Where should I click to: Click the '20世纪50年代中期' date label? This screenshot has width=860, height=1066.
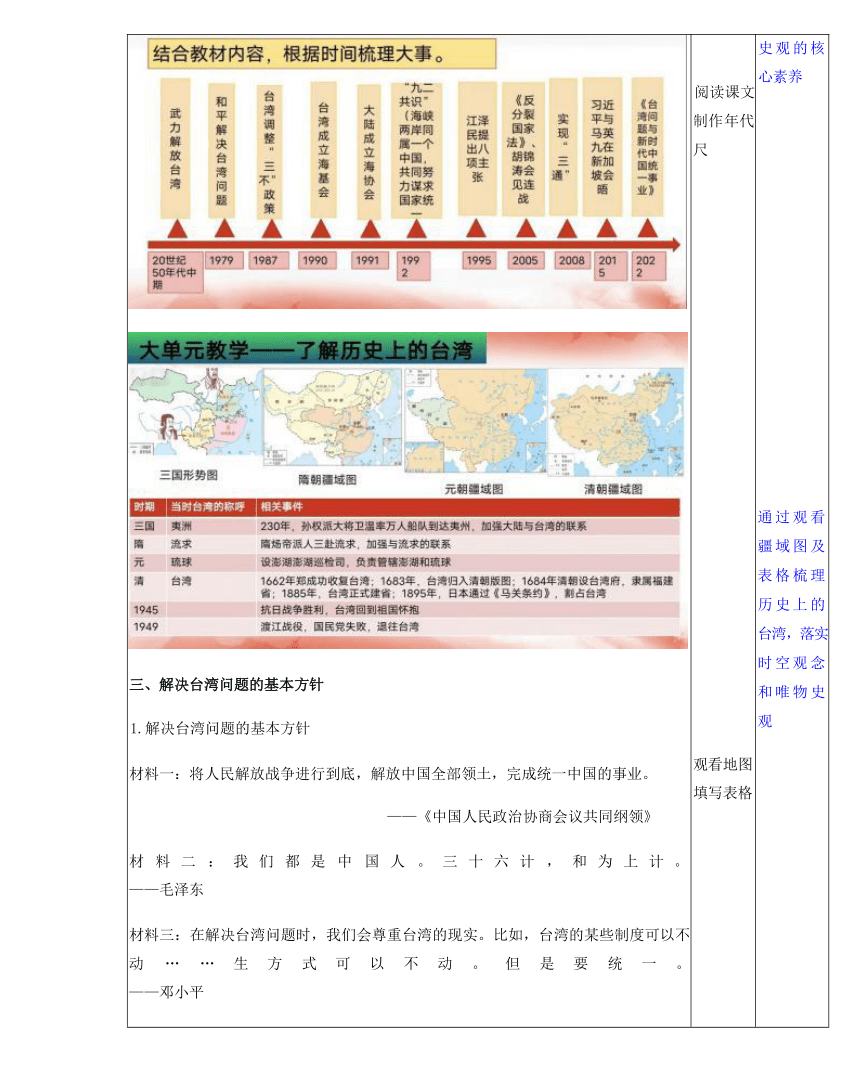[175, 272]
